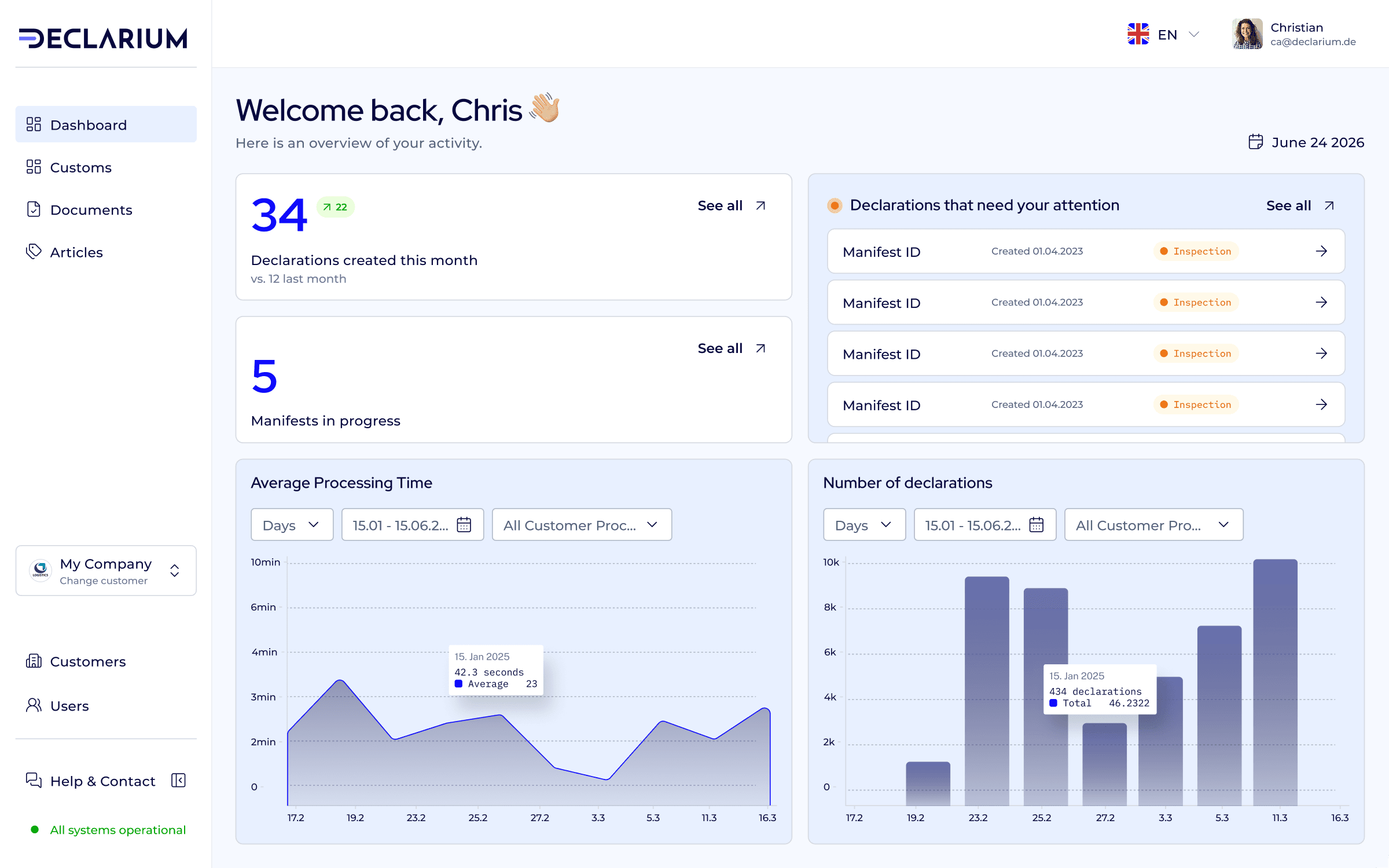Viewport: 1389px width, 868px height.
Task: Click arrow icon beside attention See all
Action: (1329, 205)
